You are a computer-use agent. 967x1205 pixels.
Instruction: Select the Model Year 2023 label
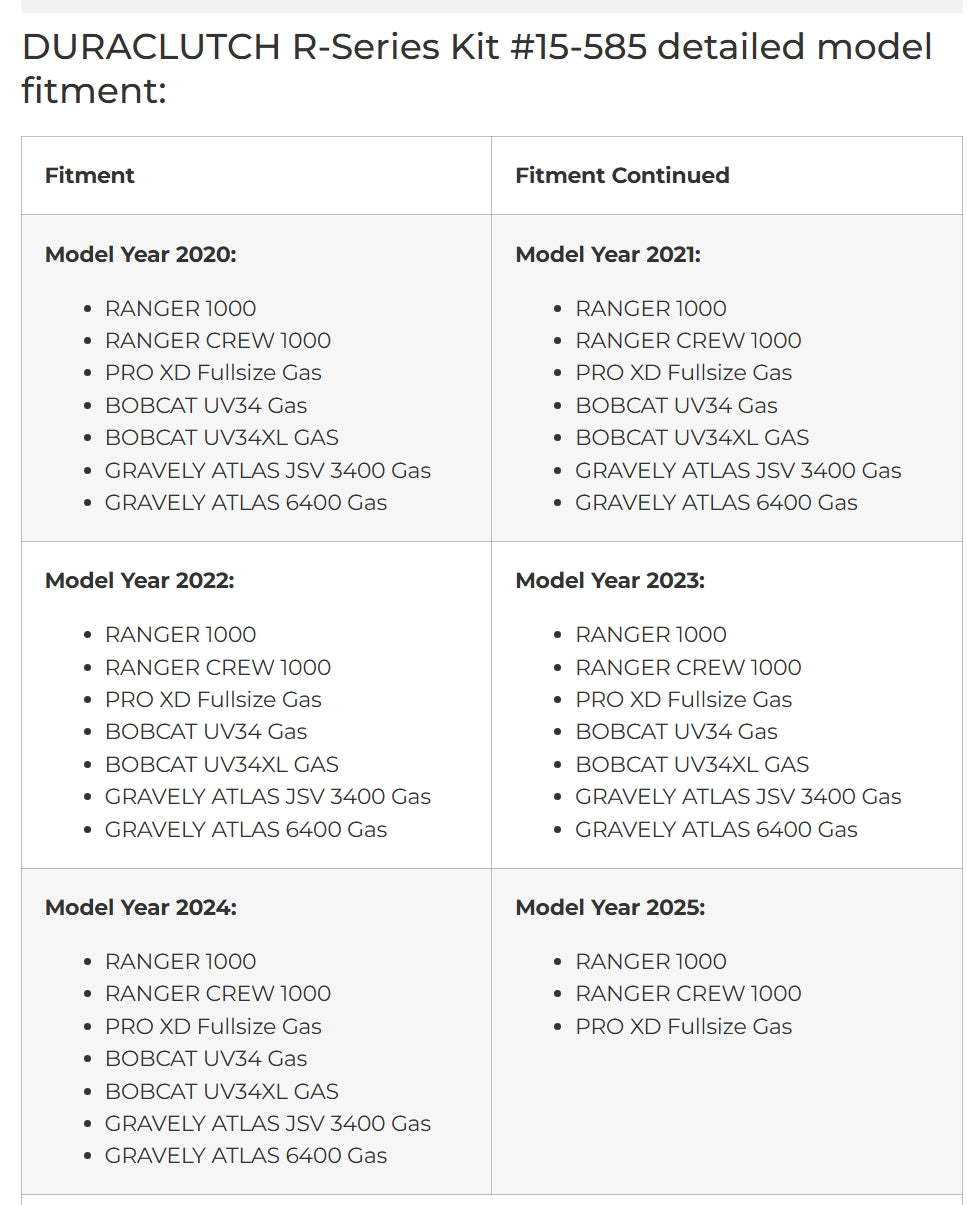click(610, 580)
